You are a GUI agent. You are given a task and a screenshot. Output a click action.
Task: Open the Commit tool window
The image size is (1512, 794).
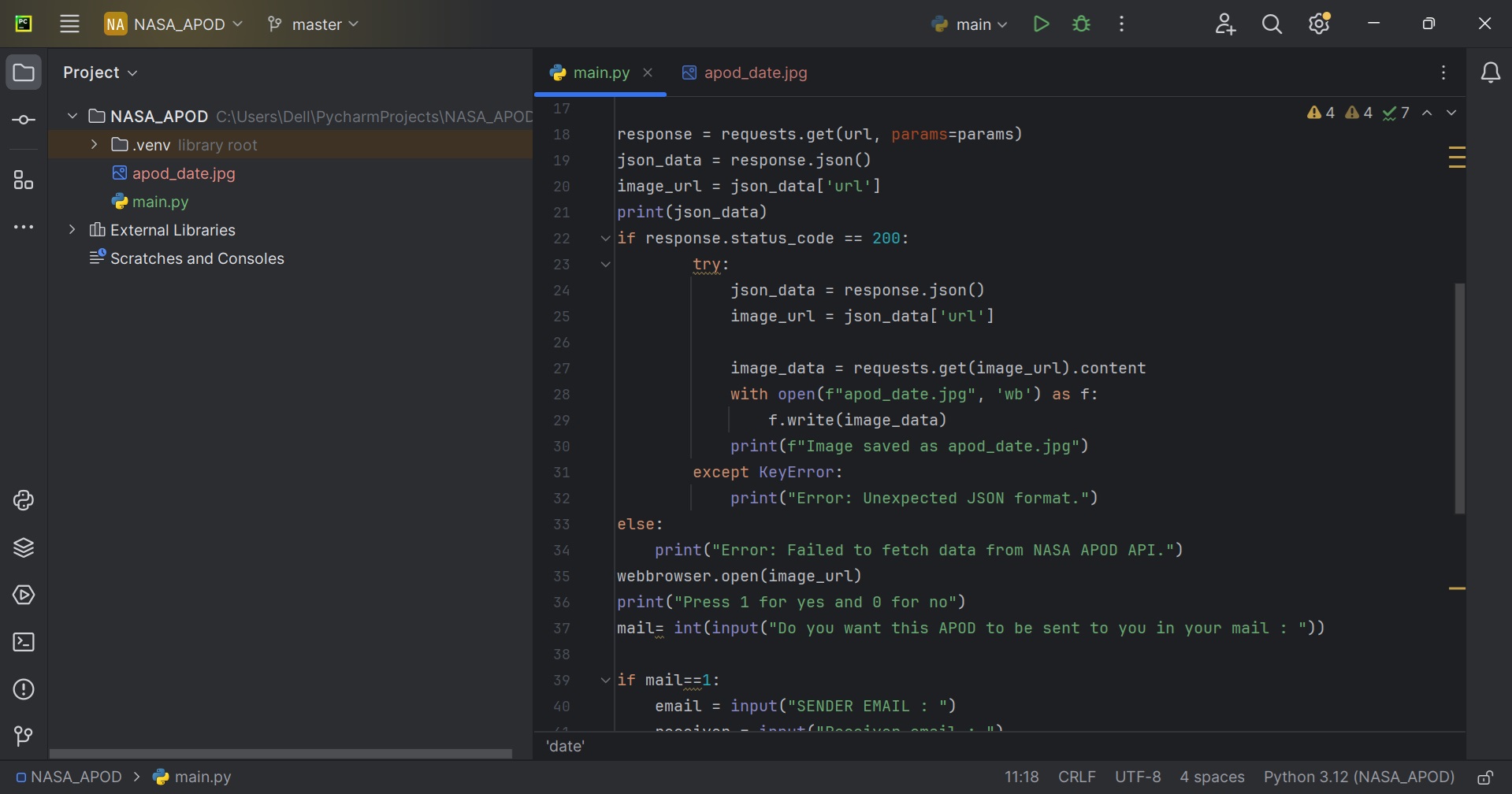(24, 121)
